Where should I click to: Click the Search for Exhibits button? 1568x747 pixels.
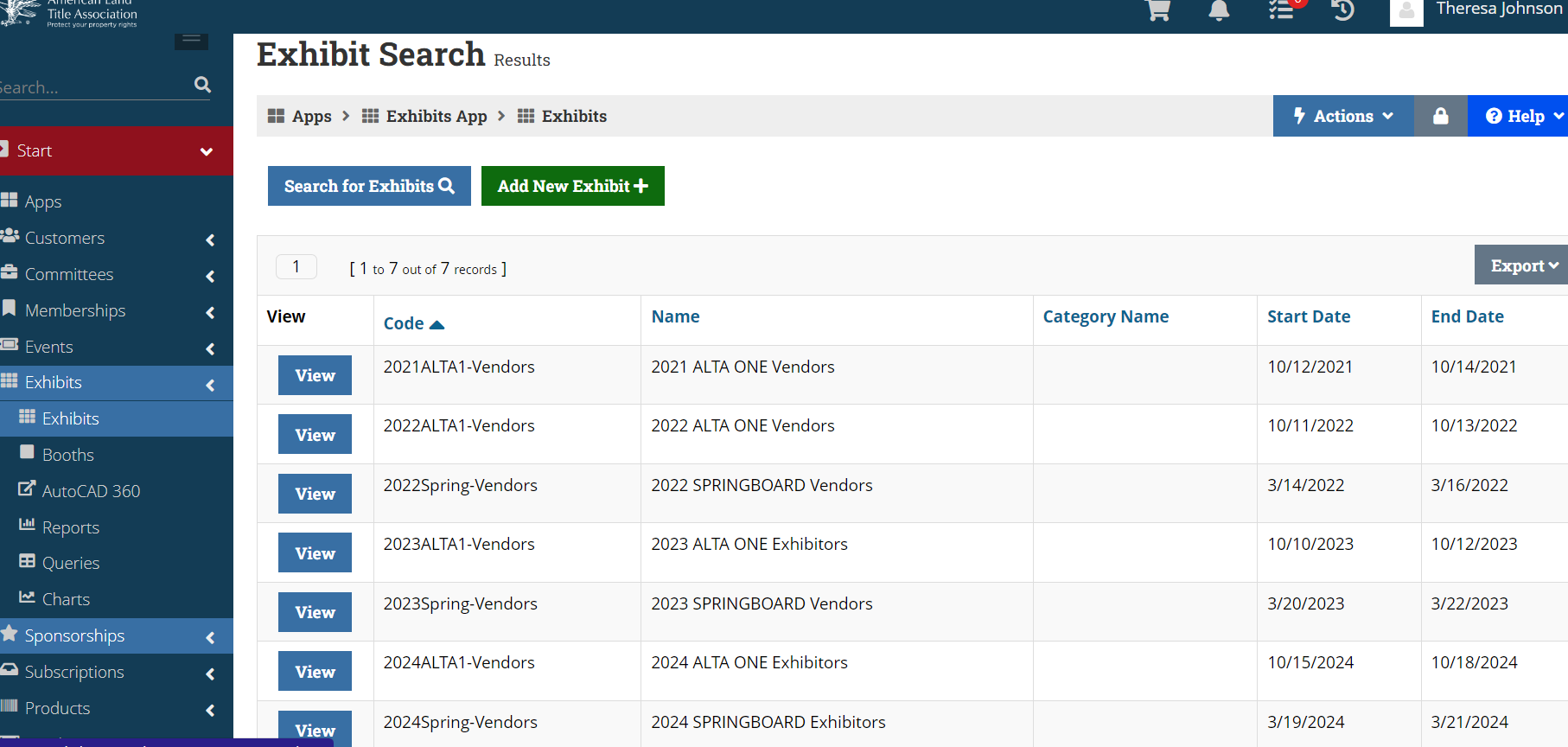[x=369, y=186]
